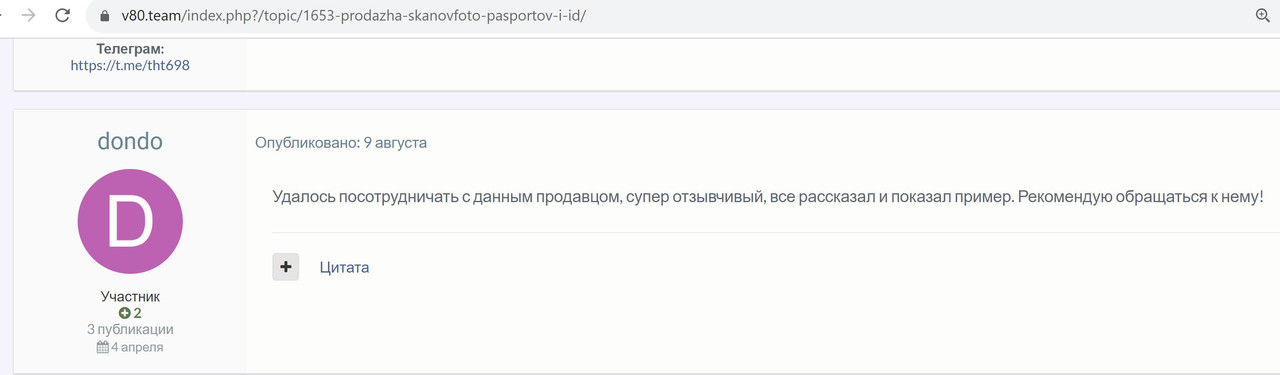This screenshot has width=1280, height=375.
Task: Go forward with the browser forward arrow
Action: [29, 15]
